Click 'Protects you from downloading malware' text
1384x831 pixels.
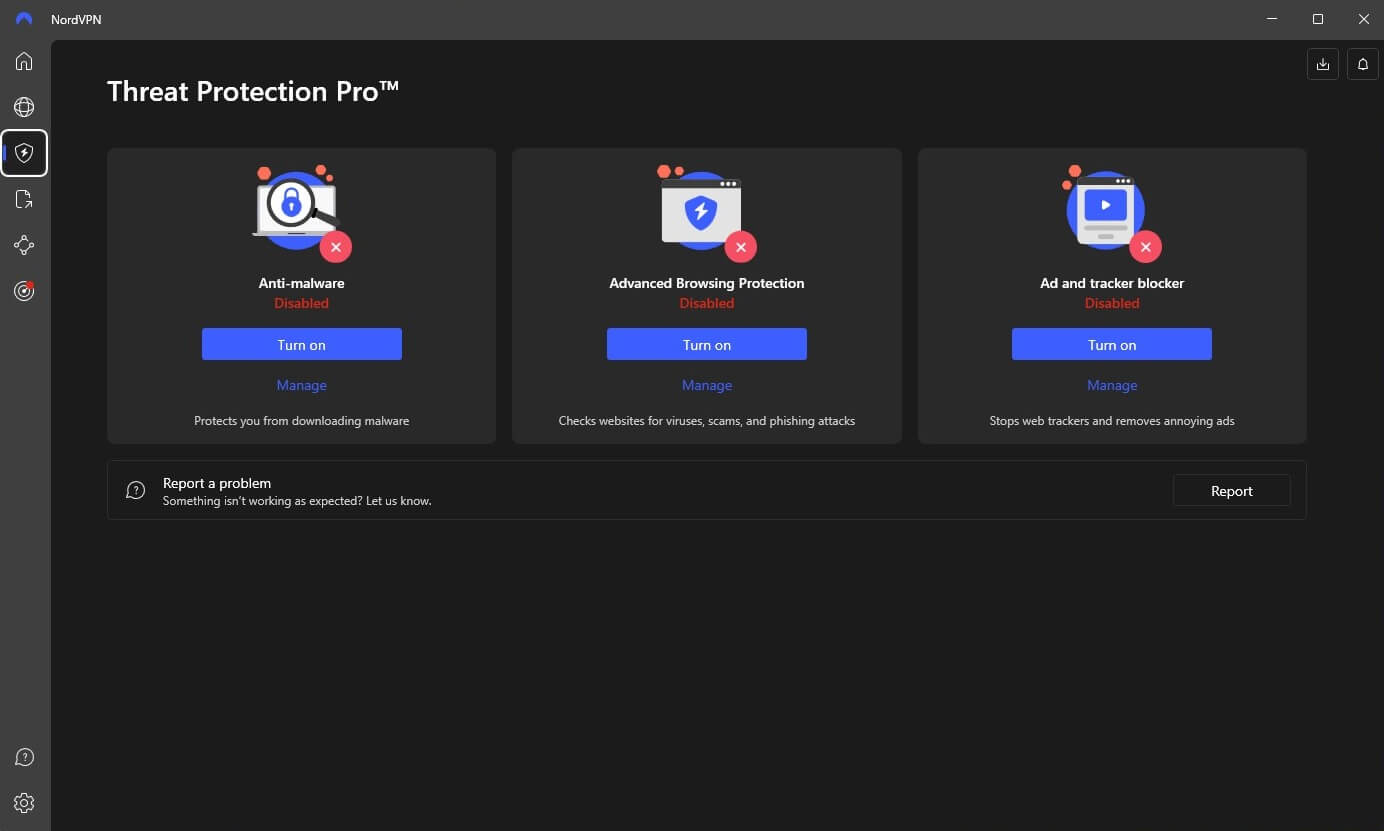coord(302,421)
